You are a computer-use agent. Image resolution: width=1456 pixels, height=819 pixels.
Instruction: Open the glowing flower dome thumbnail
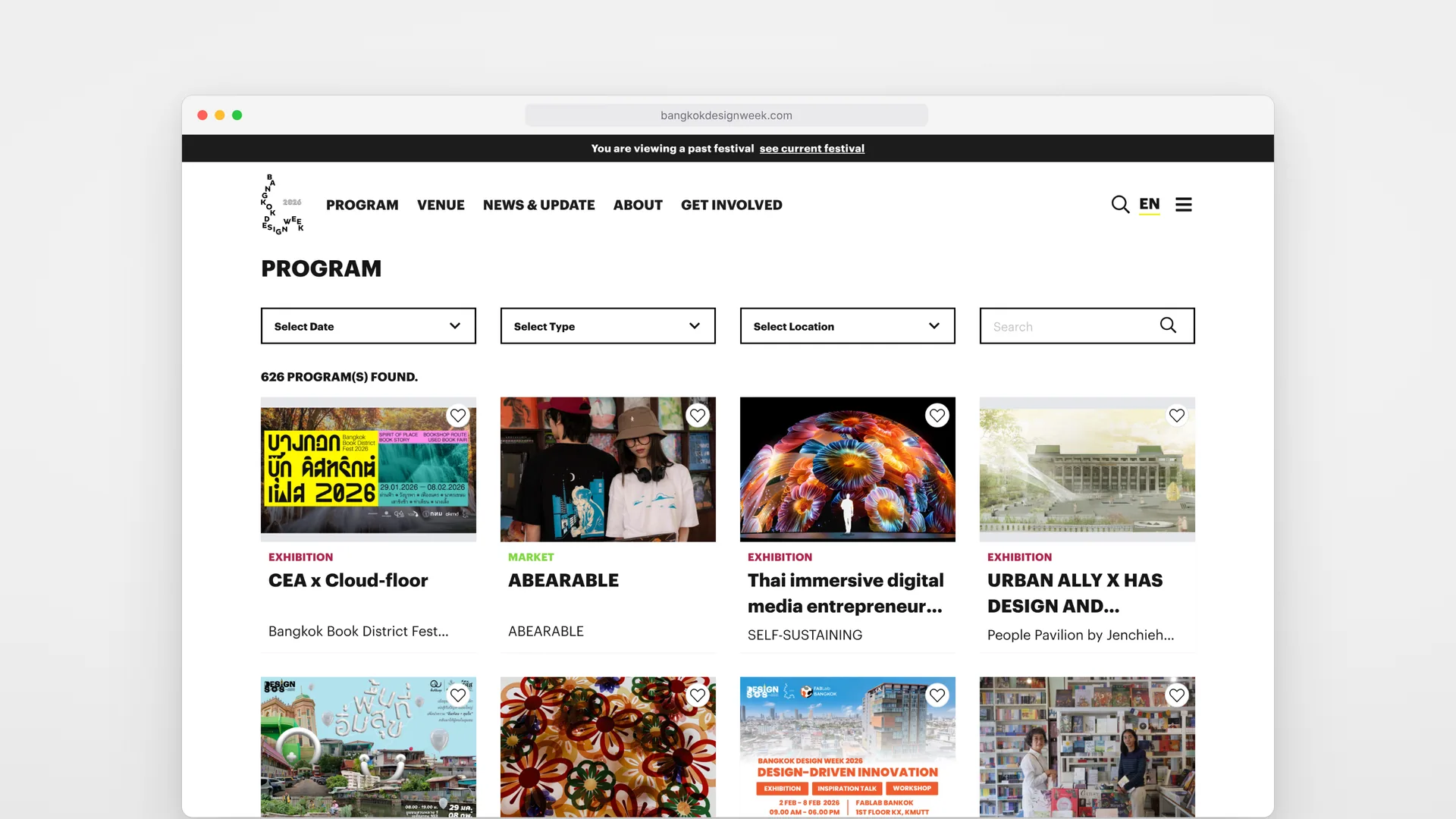[x=848, y=469]
